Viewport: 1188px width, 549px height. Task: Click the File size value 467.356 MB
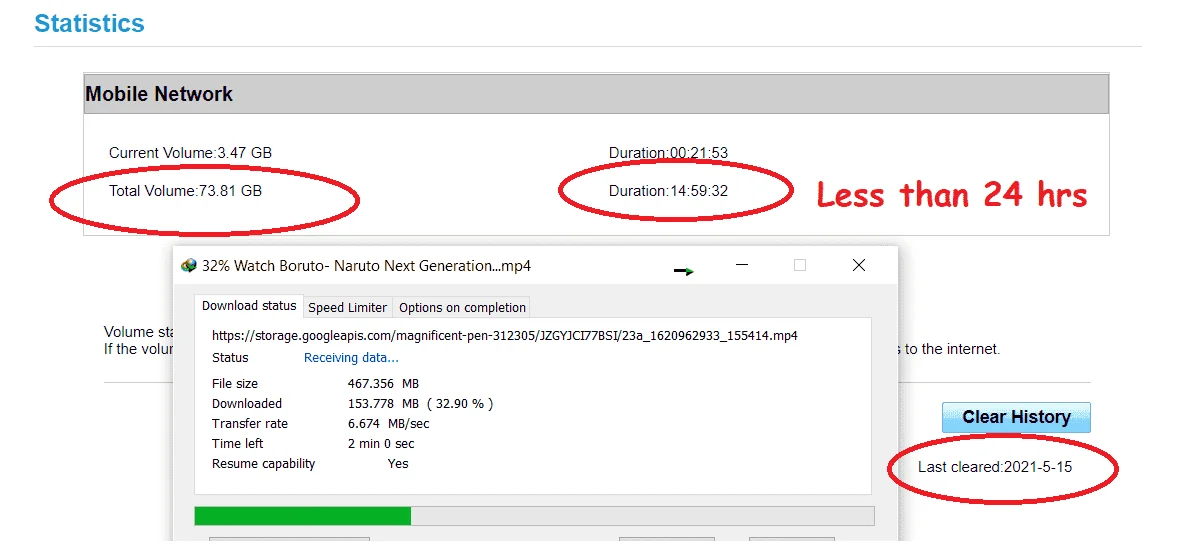tap(383, 384)
